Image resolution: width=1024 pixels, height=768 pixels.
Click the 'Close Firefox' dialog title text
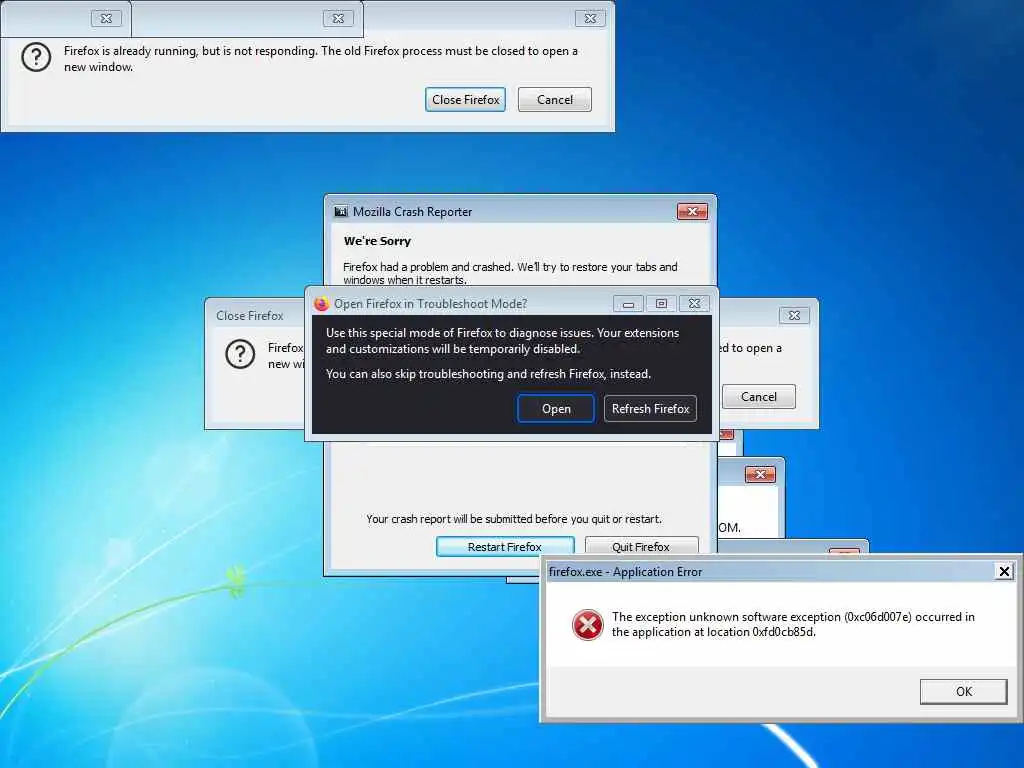(249, 315)
